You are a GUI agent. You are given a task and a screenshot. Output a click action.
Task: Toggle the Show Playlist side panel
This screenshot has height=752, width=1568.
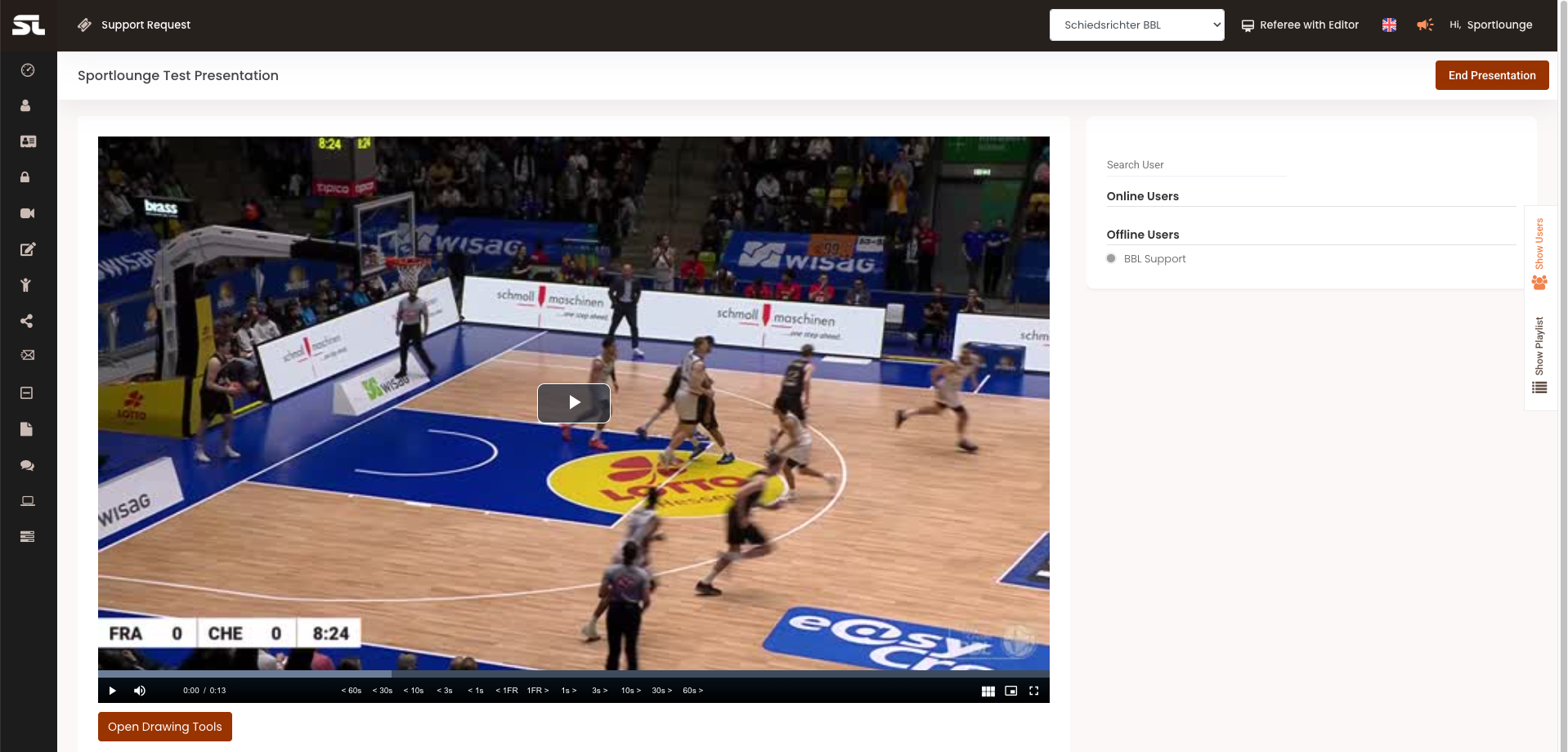[x=1539, y=355]
